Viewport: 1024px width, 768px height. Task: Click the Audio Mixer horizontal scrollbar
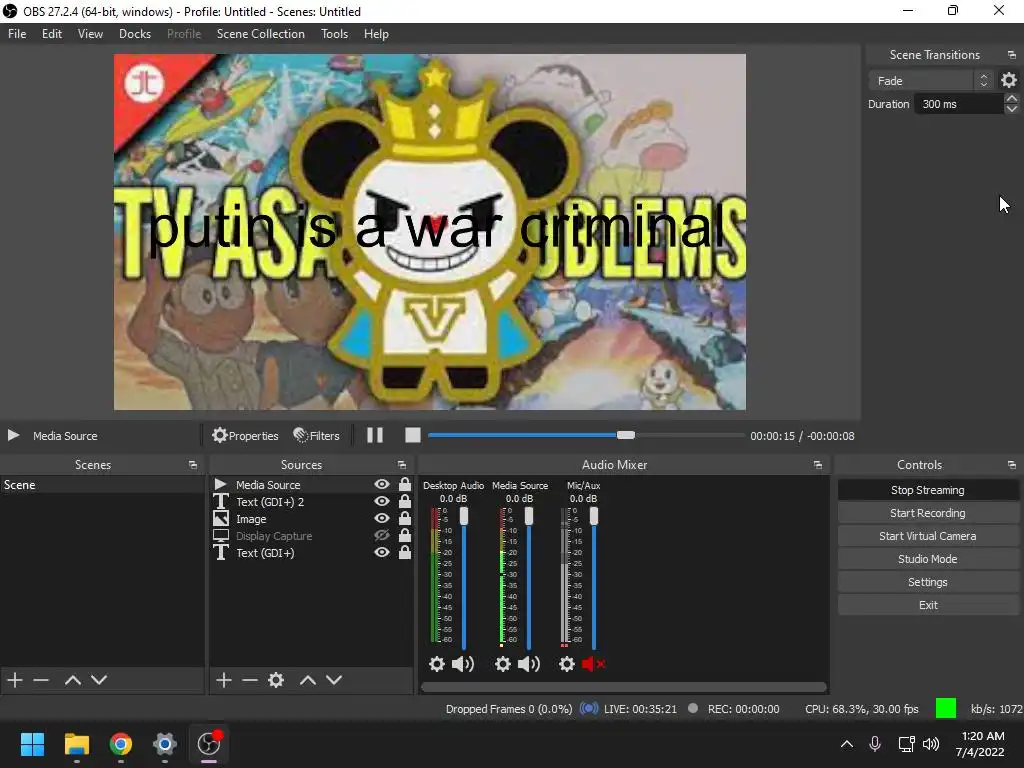(x=624, y=687)
